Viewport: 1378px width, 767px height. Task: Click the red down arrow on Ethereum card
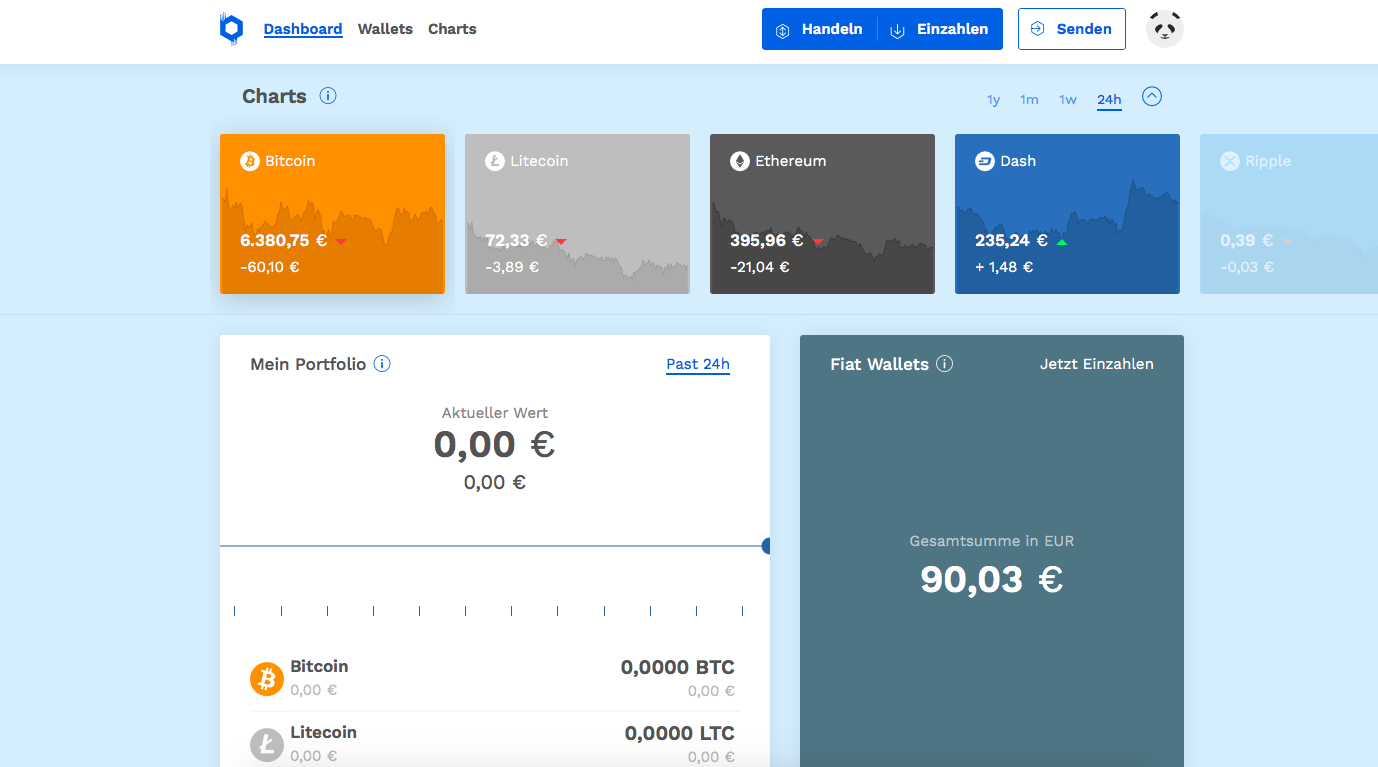(x=818, y=242)
